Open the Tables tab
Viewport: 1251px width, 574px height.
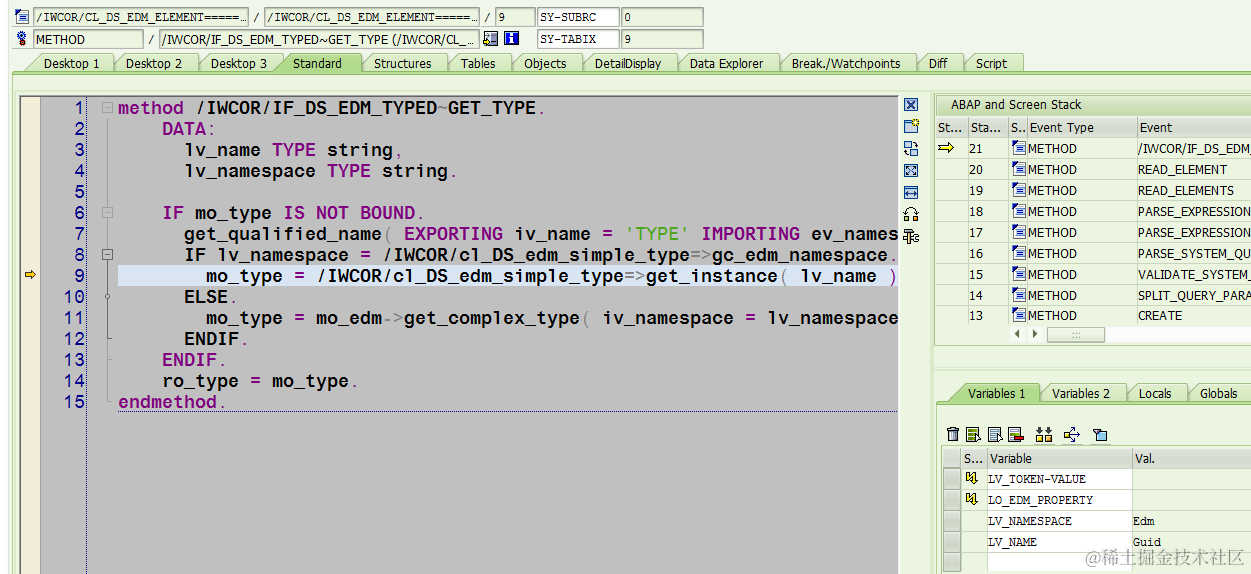(x=478, y=63)
